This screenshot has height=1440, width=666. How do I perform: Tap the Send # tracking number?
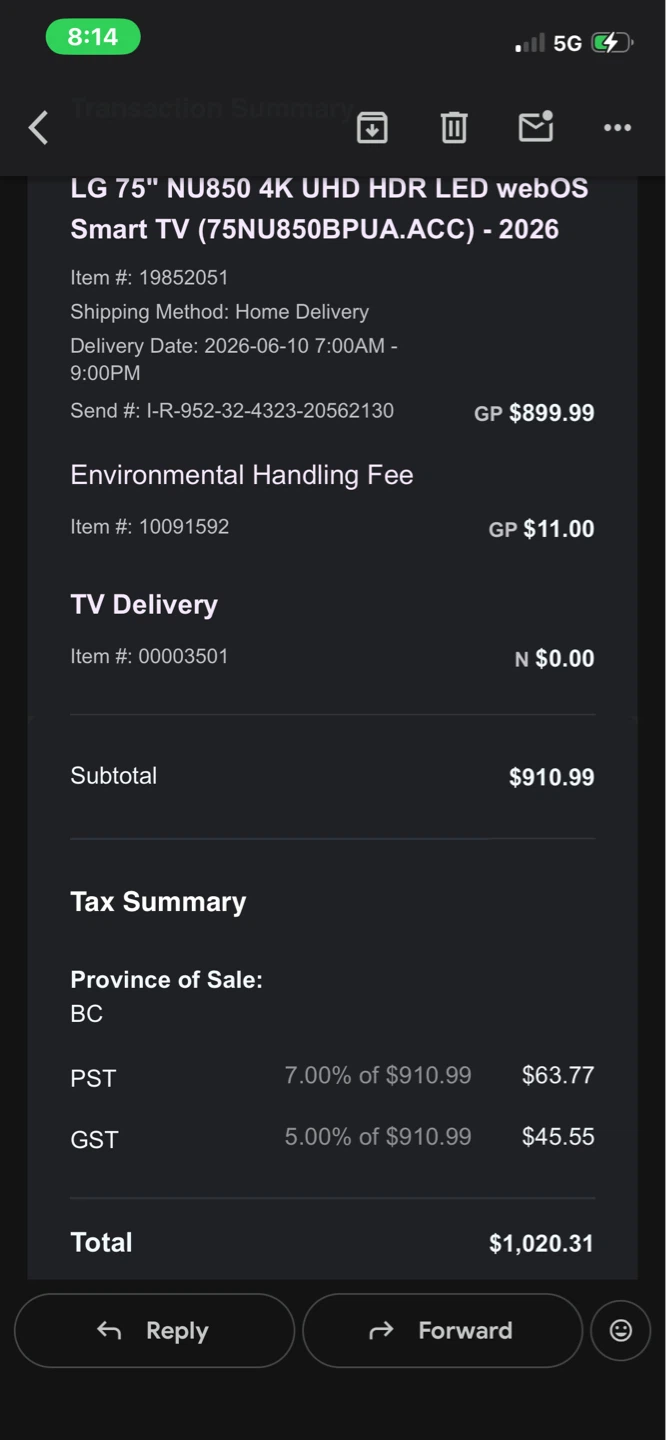pyautogui.click(x=232, y=411)
